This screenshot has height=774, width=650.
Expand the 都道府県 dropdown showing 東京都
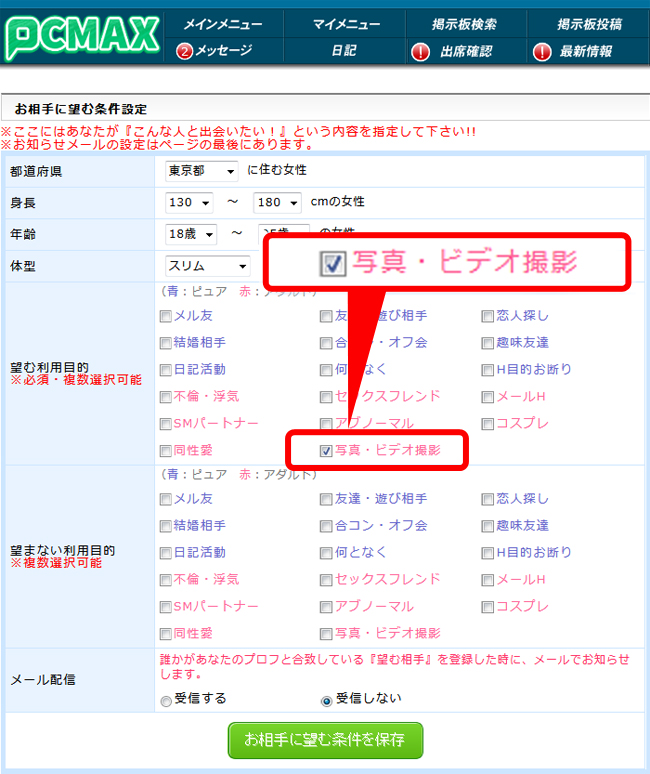click(202, 171)
